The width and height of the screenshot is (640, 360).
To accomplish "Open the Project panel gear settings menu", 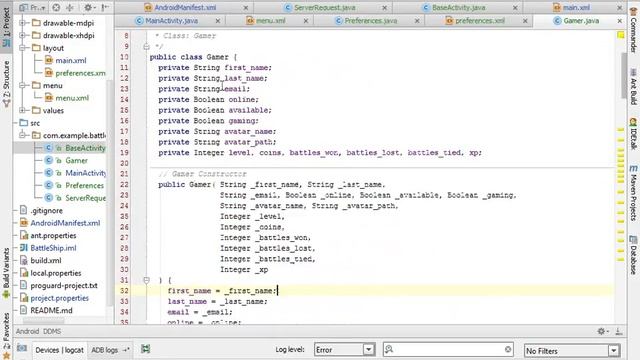I will click(x=89, y=7).
